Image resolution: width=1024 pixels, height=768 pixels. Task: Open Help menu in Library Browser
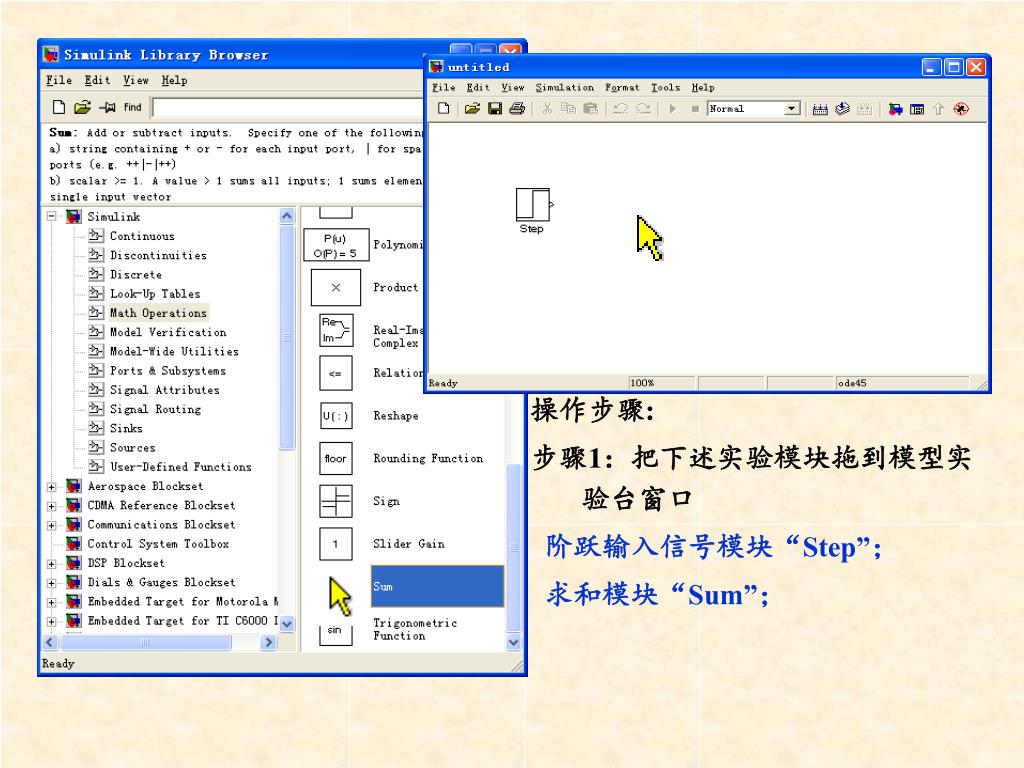174,80
